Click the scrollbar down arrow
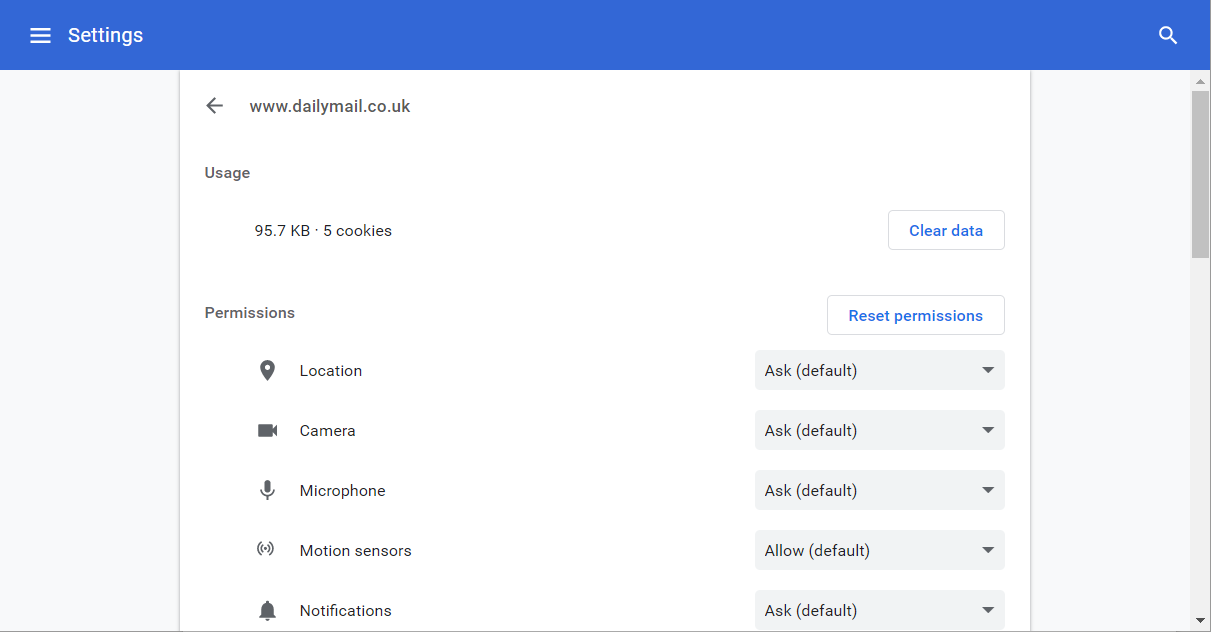This screenshot has height=632, width=1211. (x=1201, y=621)
